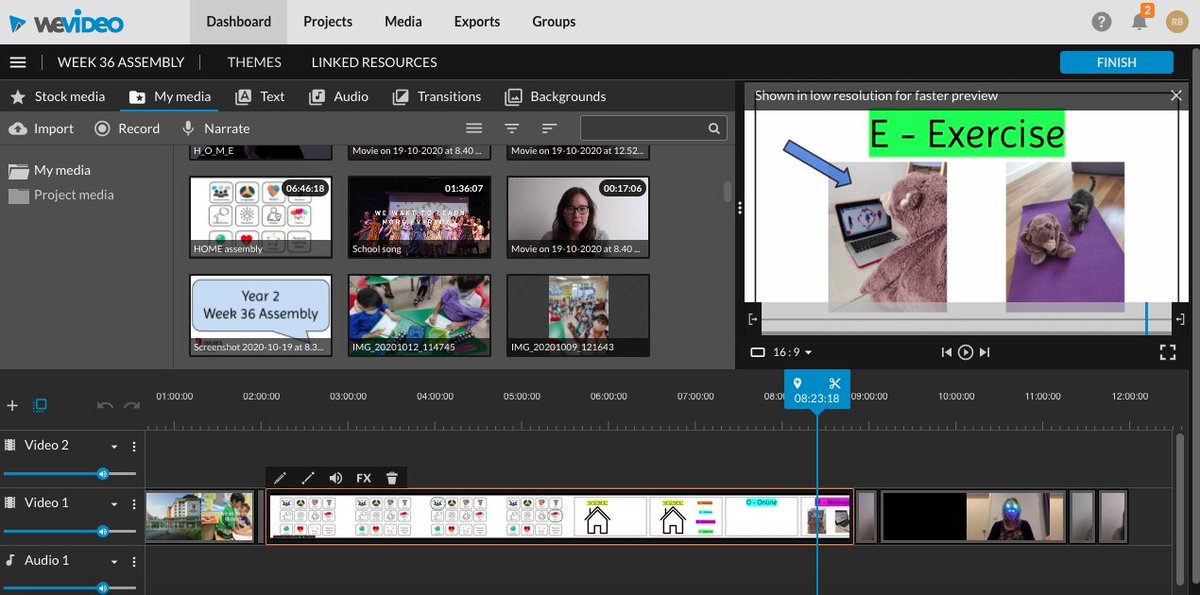This screenshot has height=595, width=1200.
Task: Jump to next frame in preview
Action: tap(985, 352)
